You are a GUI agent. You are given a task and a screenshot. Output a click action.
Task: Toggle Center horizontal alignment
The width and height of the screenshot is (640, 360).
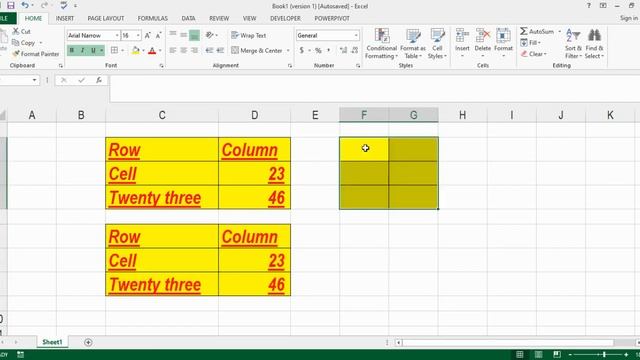click(x=184, y=50)
